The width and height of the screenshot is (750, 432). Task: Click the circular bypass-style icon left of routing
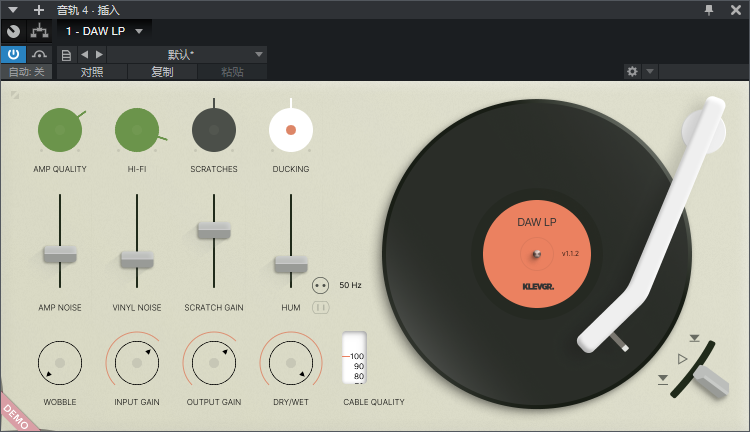[13, 32]
